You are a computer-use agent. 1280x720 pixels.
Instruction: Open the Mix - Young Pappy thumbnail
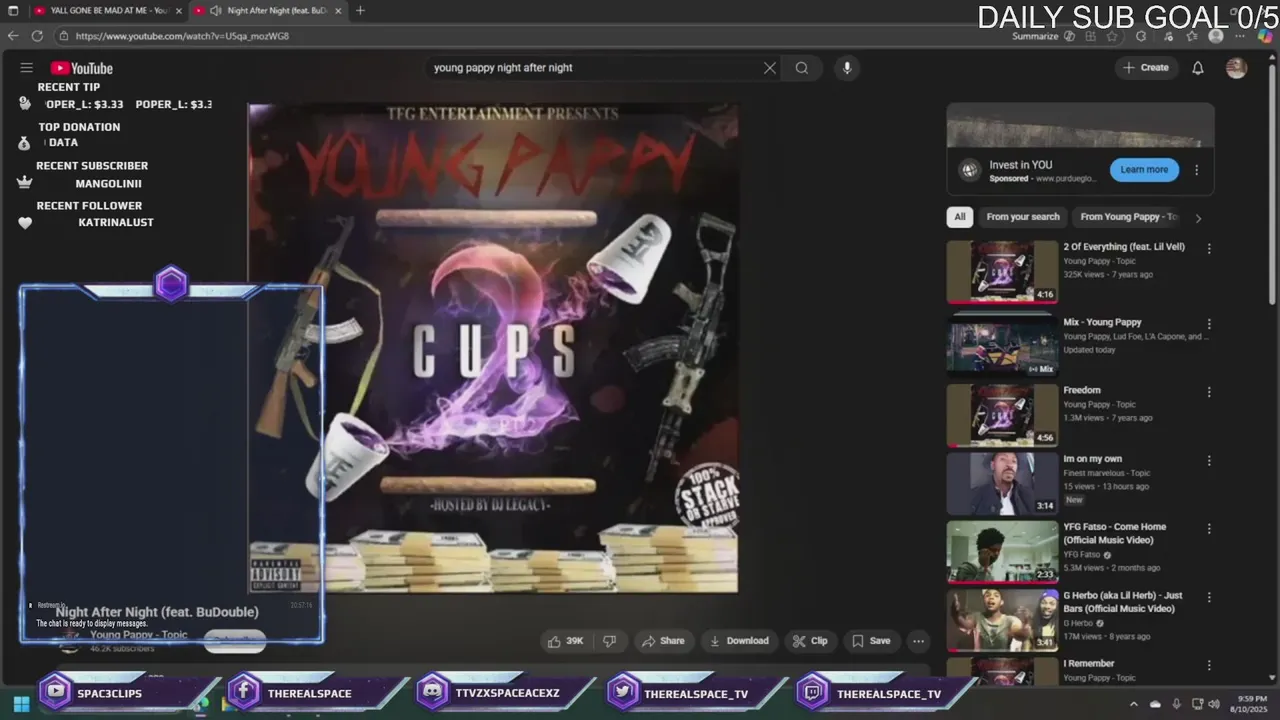1002,345
